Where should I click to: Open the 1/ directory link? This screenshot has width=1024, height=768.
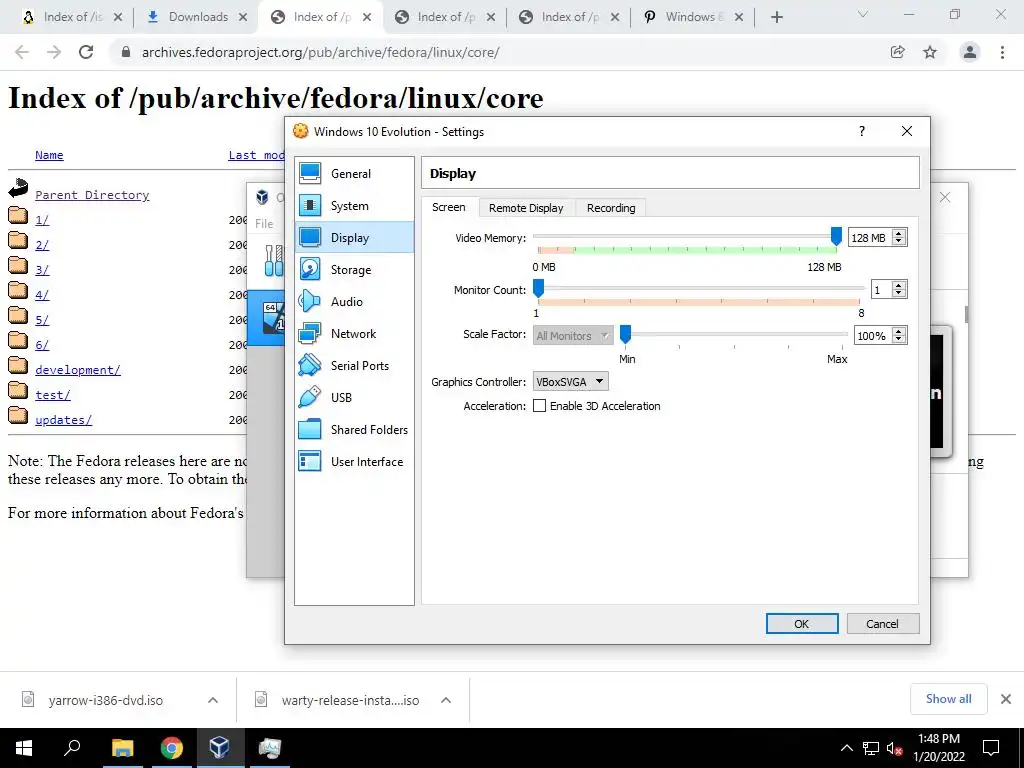(42, 219)
